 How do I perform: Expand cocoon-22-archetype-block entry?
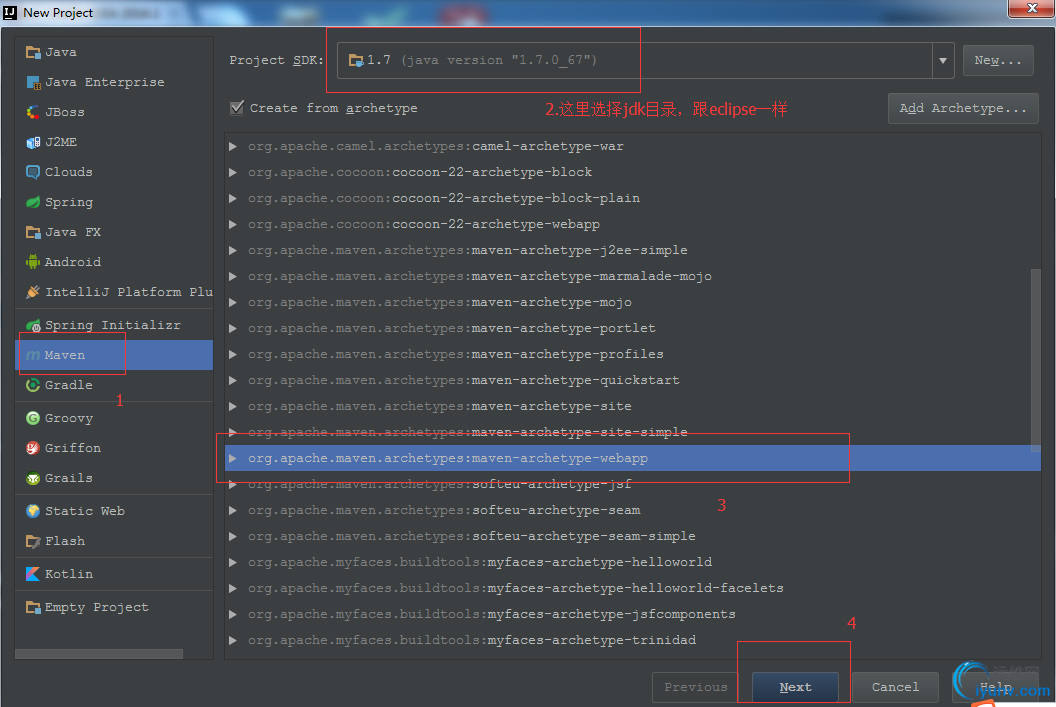[x=233, y=172]
